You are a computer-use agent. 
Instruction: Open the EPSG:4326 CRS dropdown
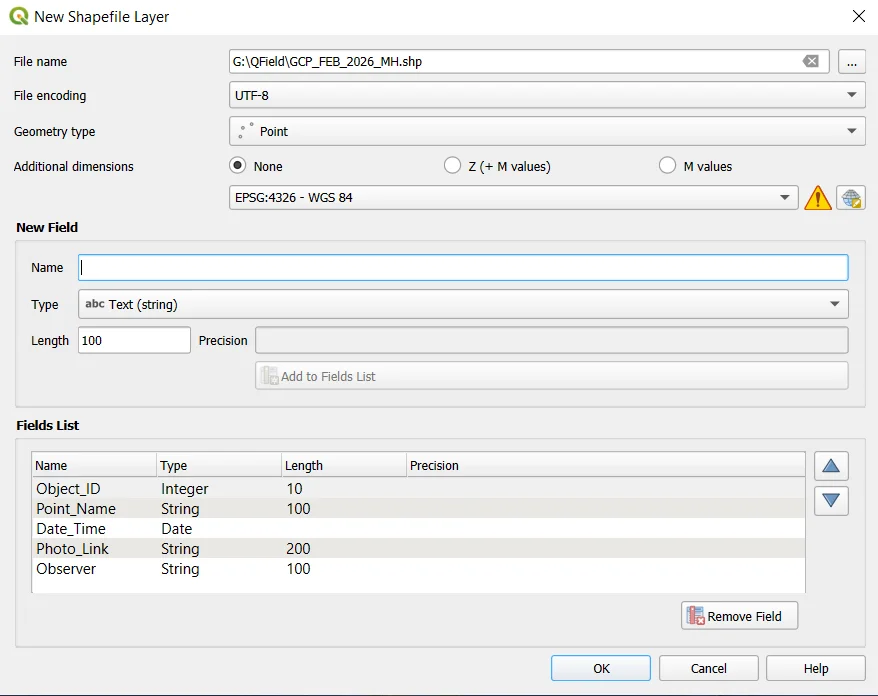786,197
